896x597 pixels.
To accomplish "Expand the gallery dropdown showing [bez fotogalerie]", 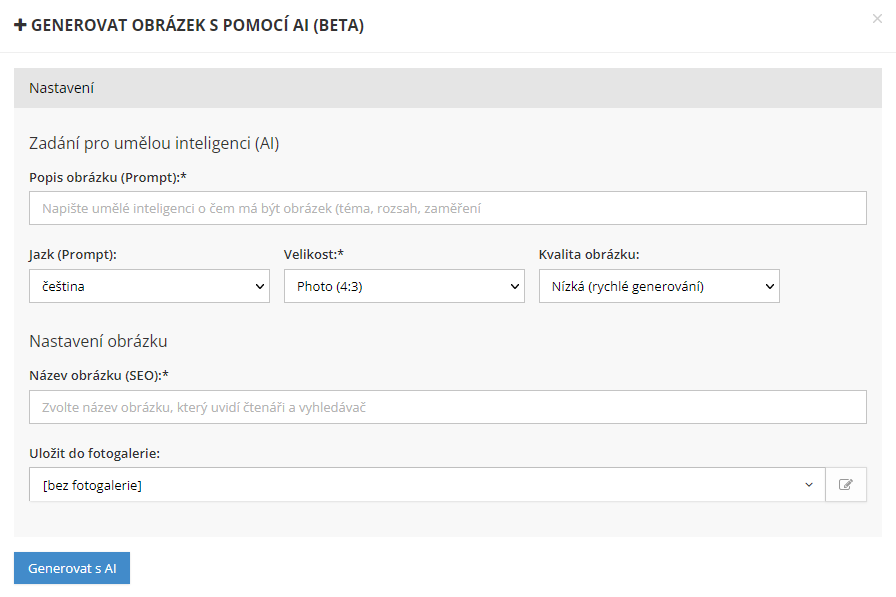I will click(427, 485).
